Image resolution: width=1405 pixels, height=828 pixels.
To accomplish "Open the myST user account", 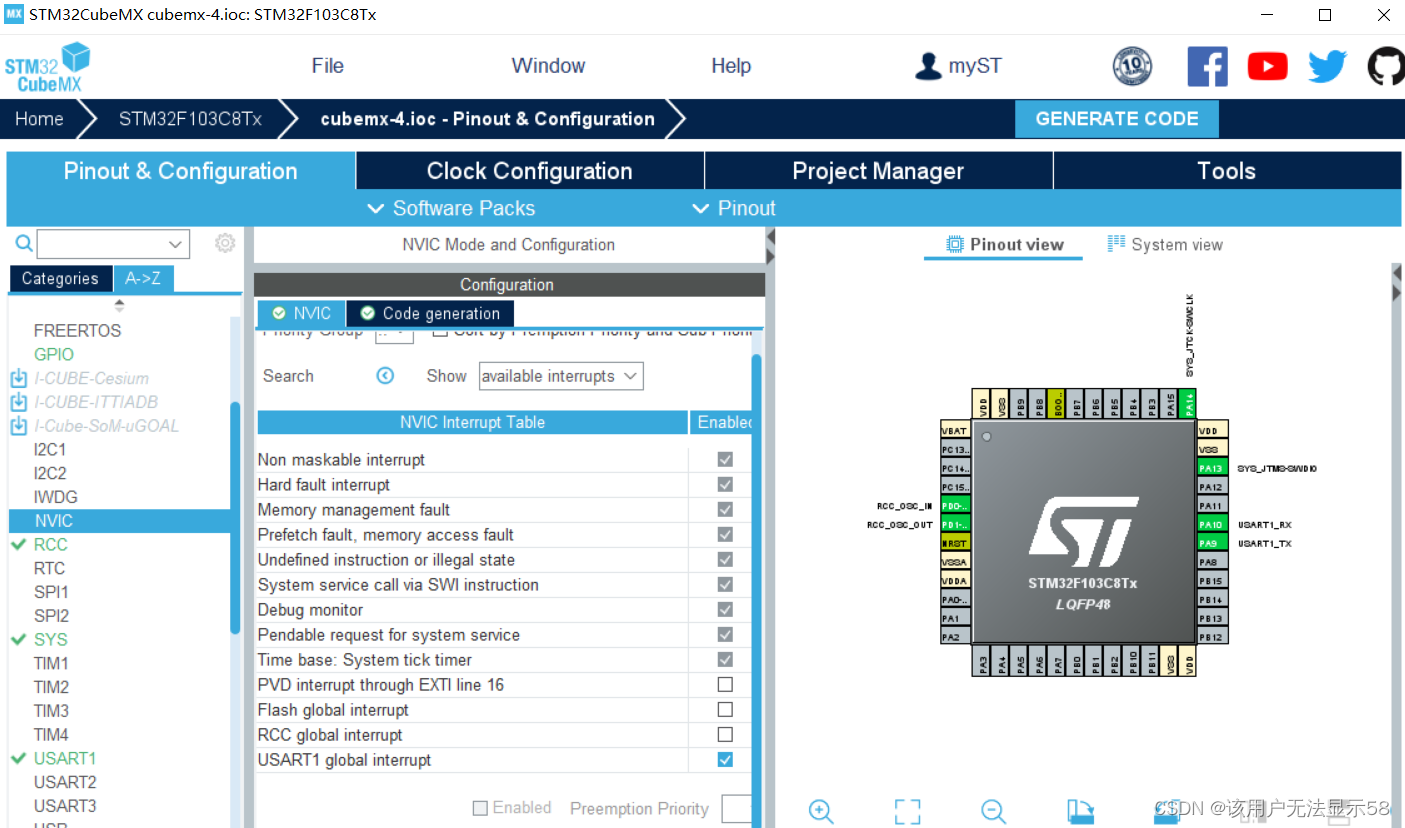I will tap(958, 66).
